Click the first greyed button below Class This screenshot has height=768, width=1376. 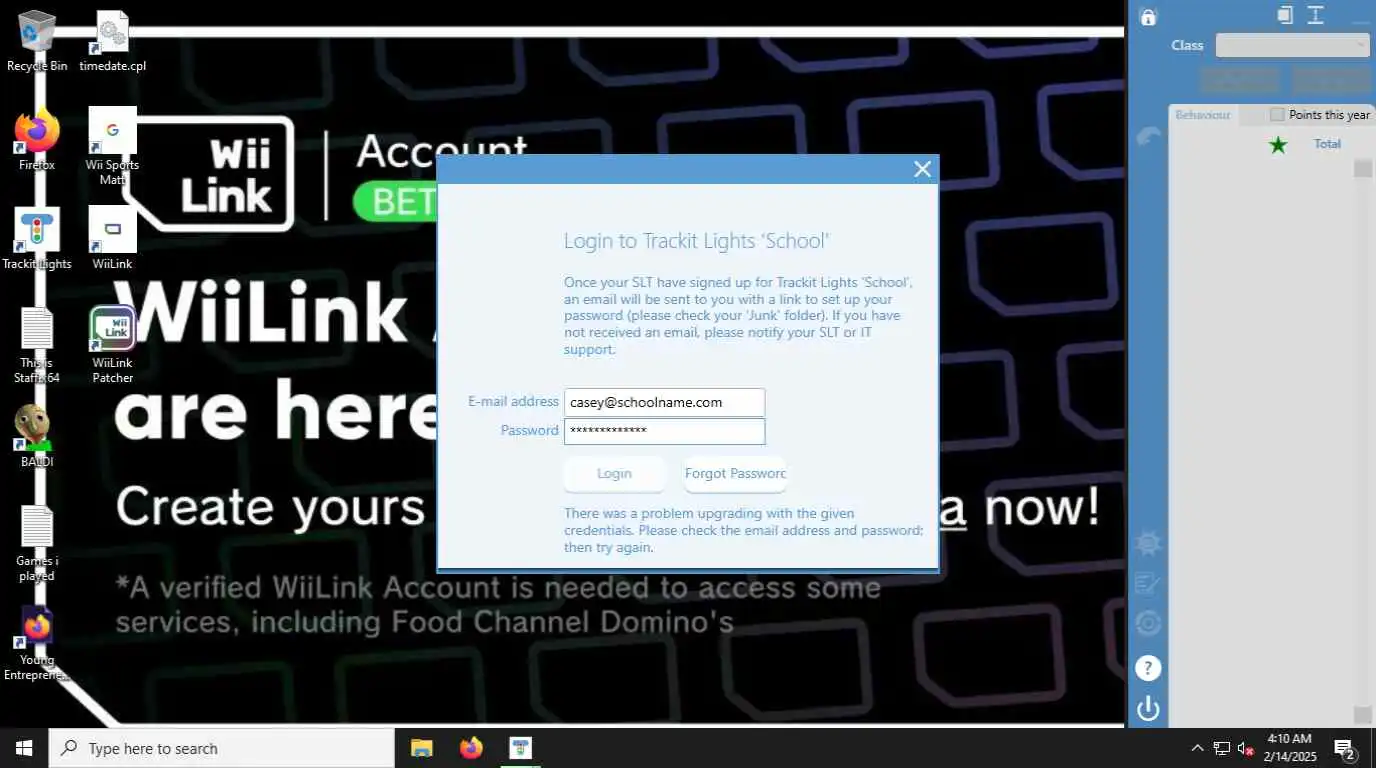point(1240,80)
